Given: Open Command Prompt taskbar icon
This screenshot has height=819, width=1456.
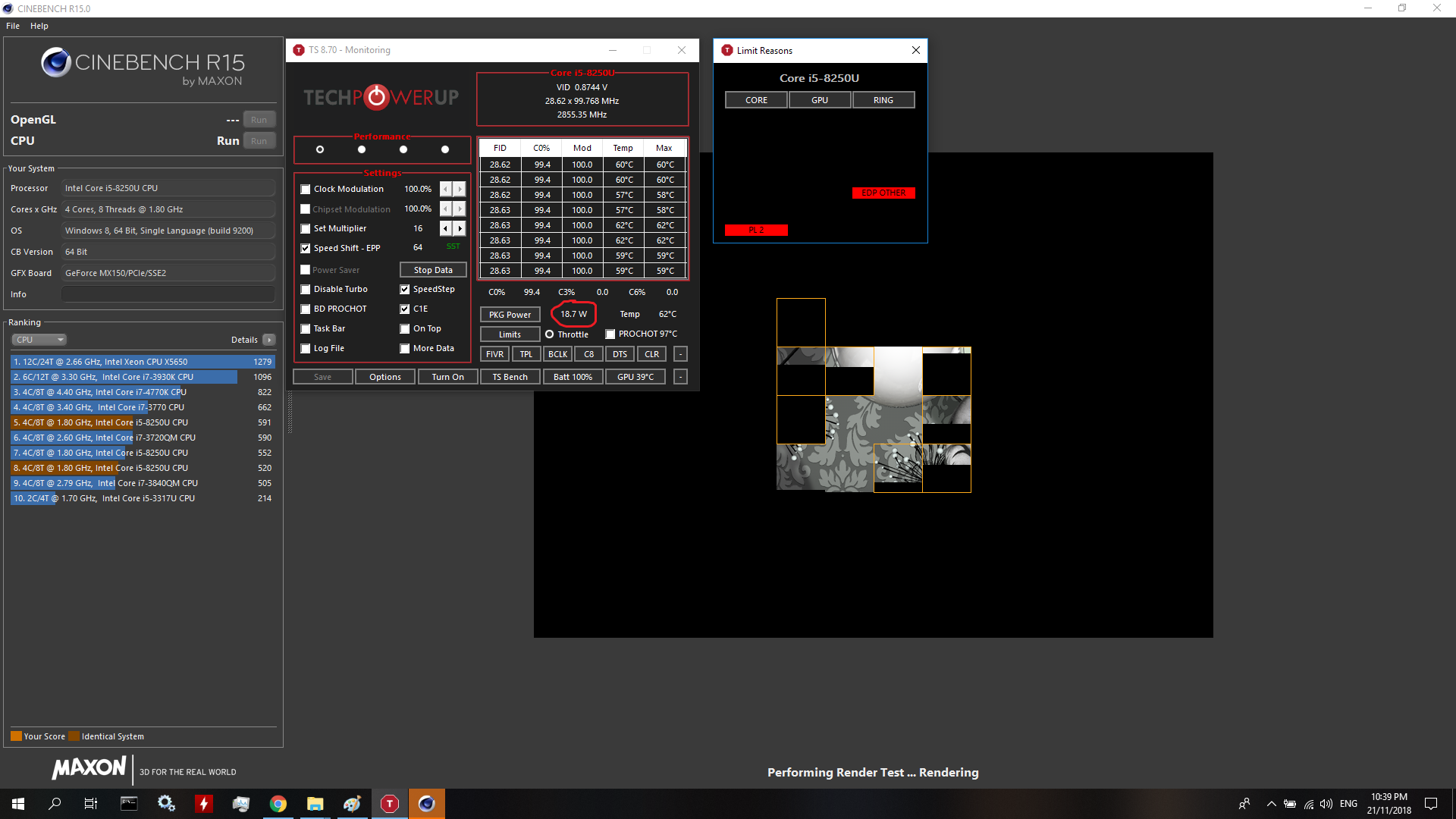Looking at the screenshot, I should pos(129,804).
